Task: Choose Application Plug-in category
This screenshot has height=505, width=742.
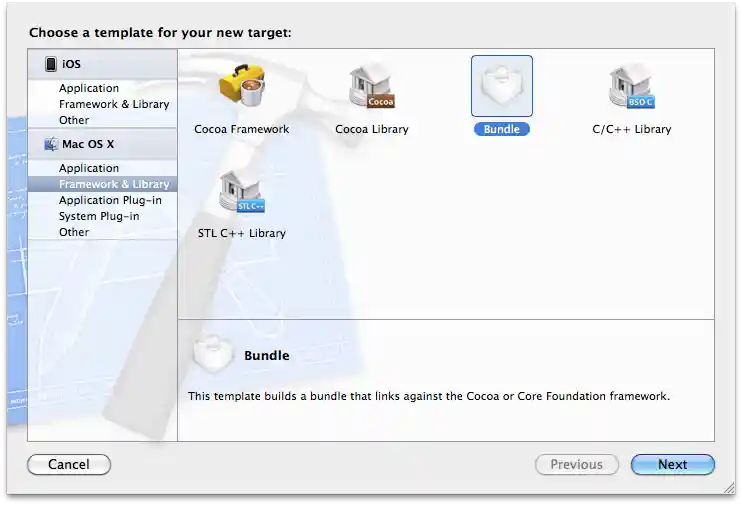Action: pos(110,200)
